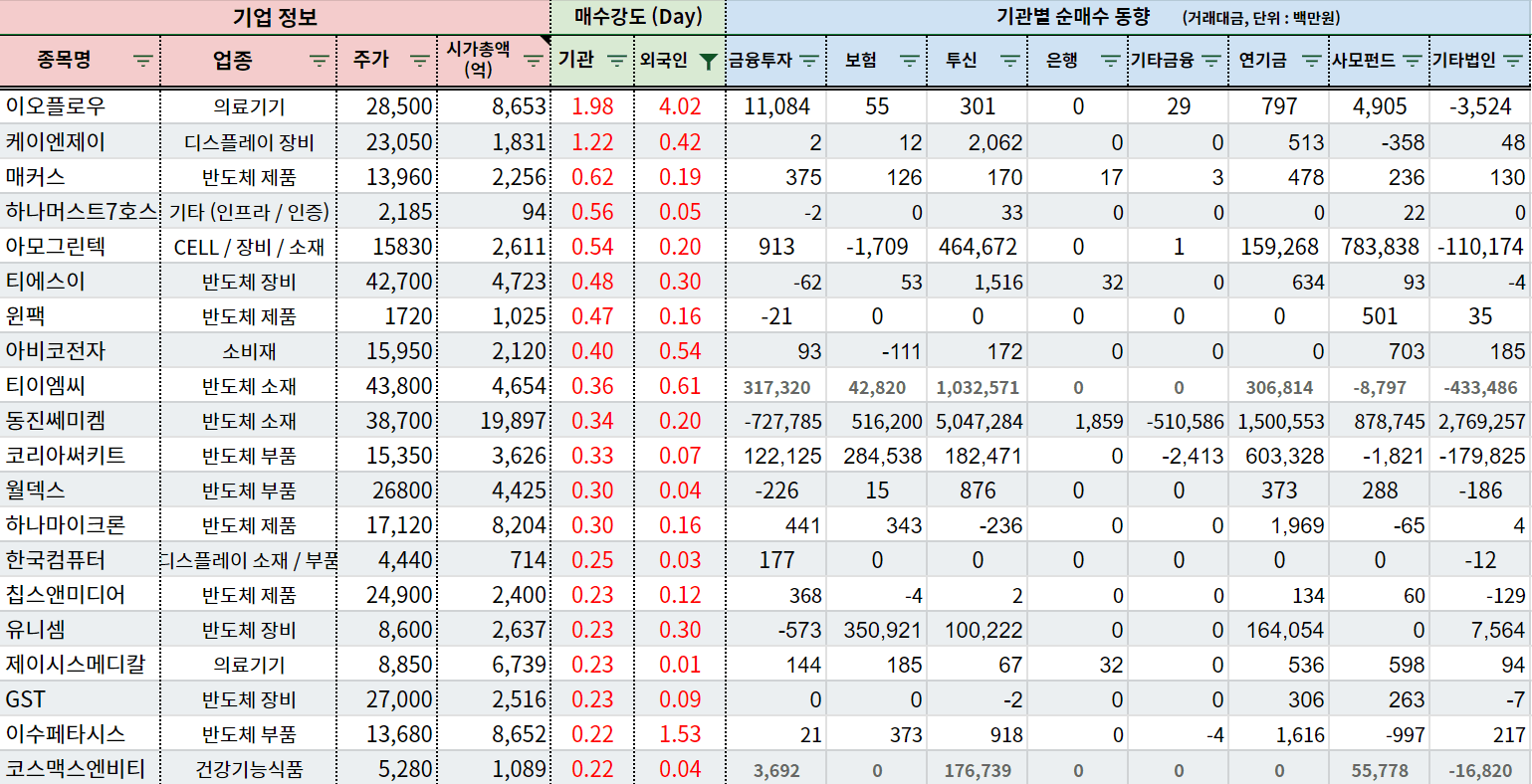Screen dimensions: 1532x784
Task: Select the 코스맥스엔비티 stock name cell
Action: (x=79, y=768)
